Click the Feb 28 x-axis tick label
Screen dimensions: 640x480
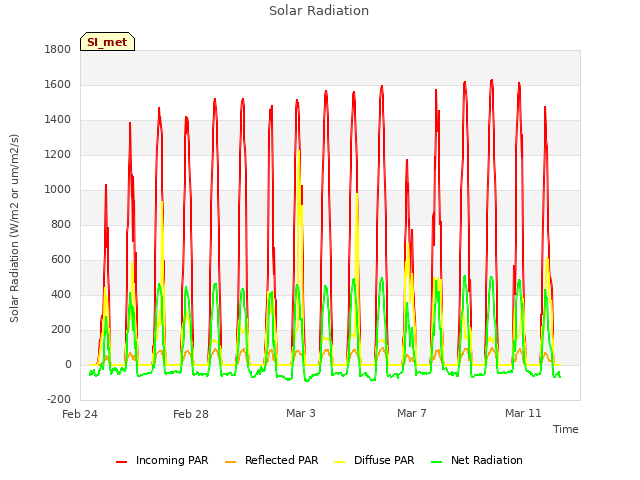tap(191, 414)
